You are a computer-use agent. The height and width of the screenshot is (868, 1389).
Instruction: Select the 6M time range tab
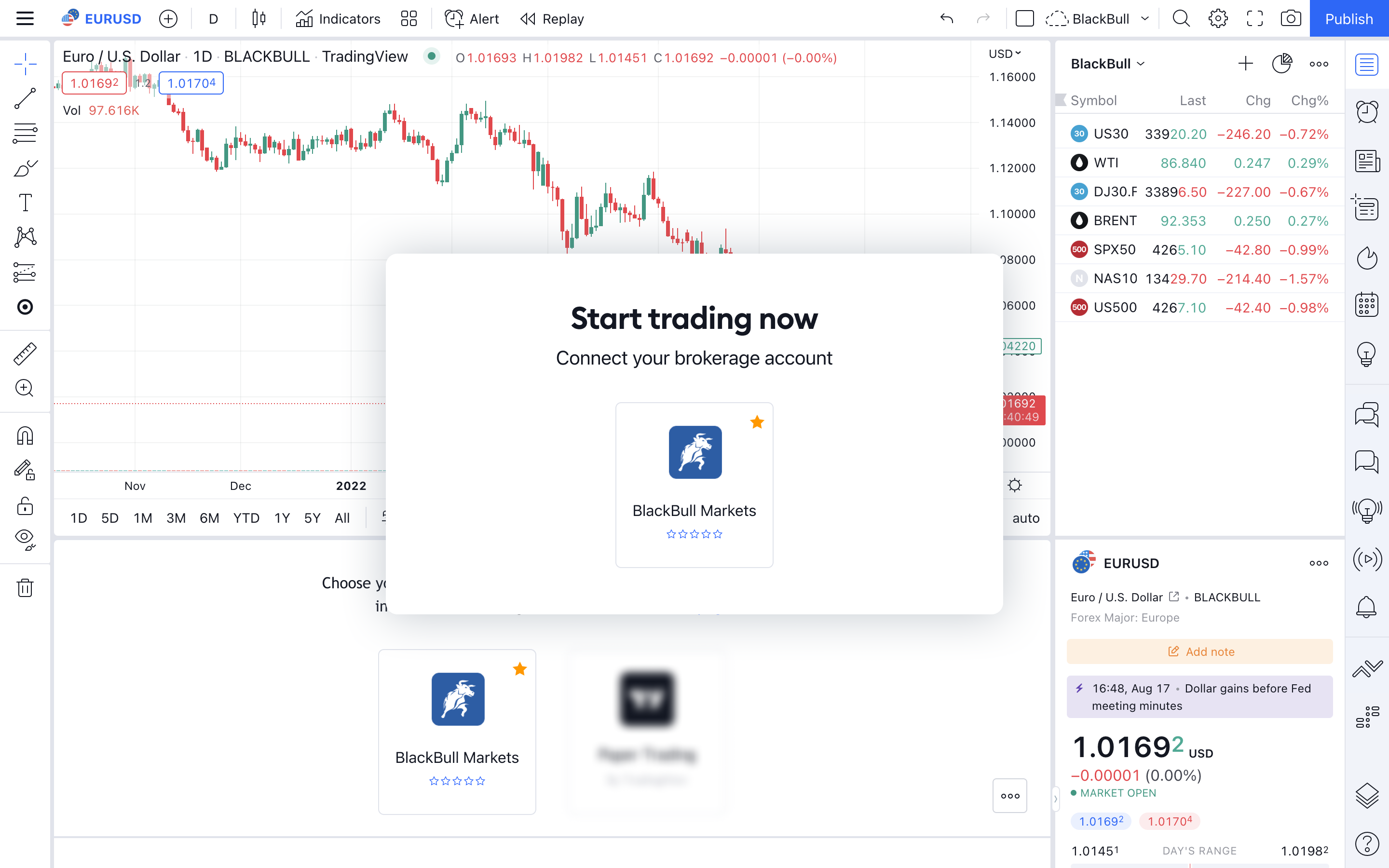click(x=209, y=518)
